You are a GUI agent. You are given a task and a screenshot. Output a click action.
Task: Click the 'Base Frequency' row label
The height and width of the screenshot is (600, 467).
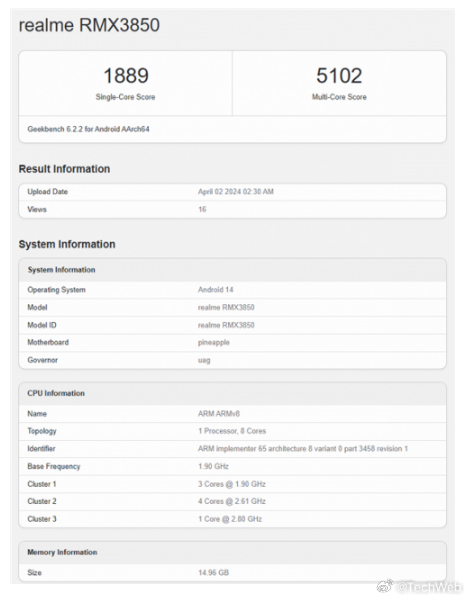[x=54, y=466]
